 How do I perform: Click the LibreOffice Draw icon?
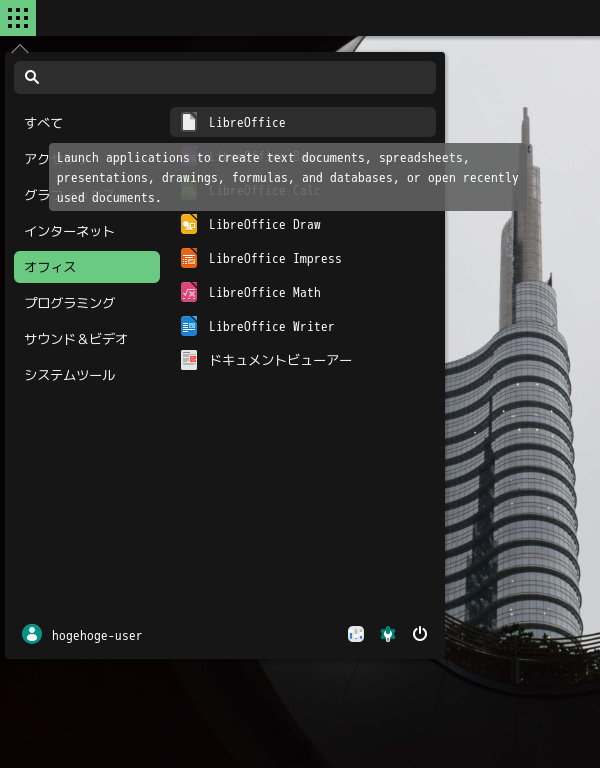189,224
